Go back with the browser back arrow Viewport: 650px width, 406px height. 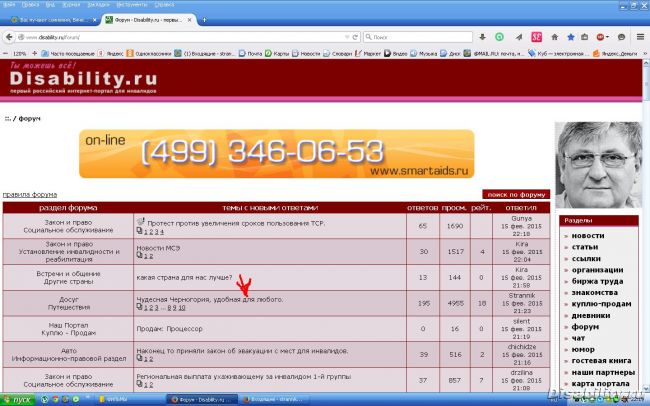(x=9, y=37)
